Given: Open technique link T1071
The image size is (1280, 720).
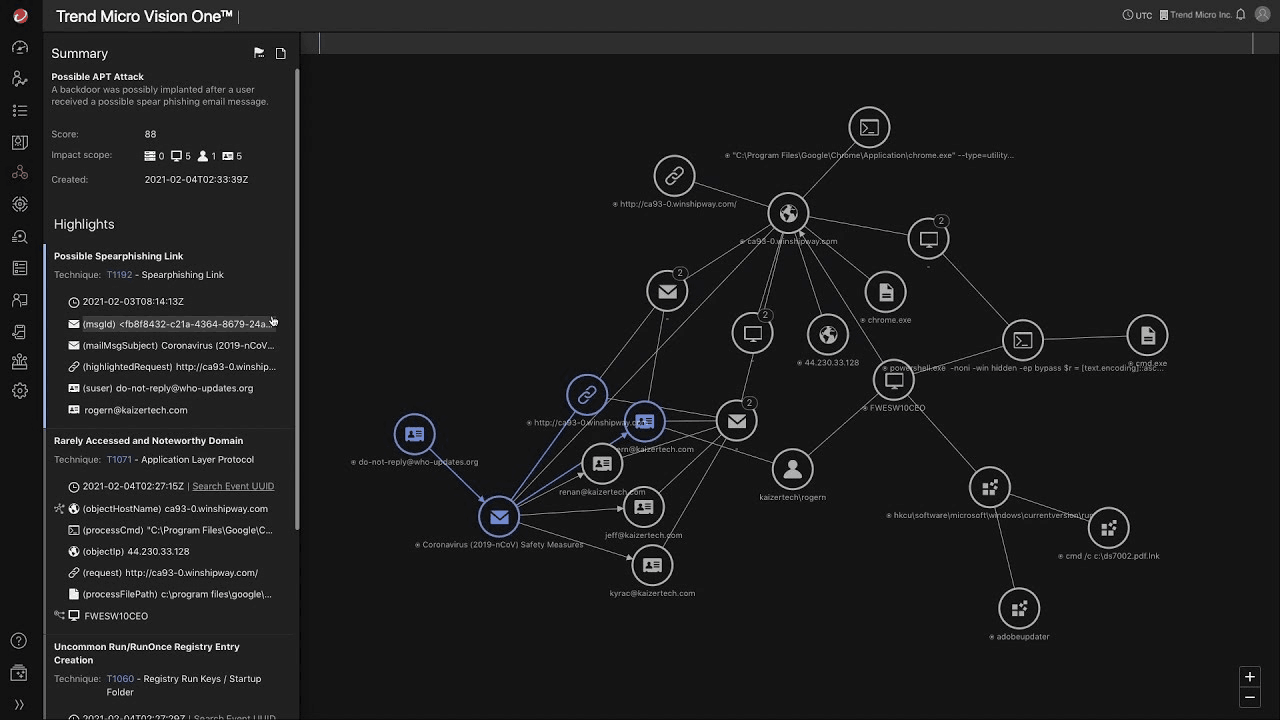Looking at the screenshot, I should [x=119, y=460].
